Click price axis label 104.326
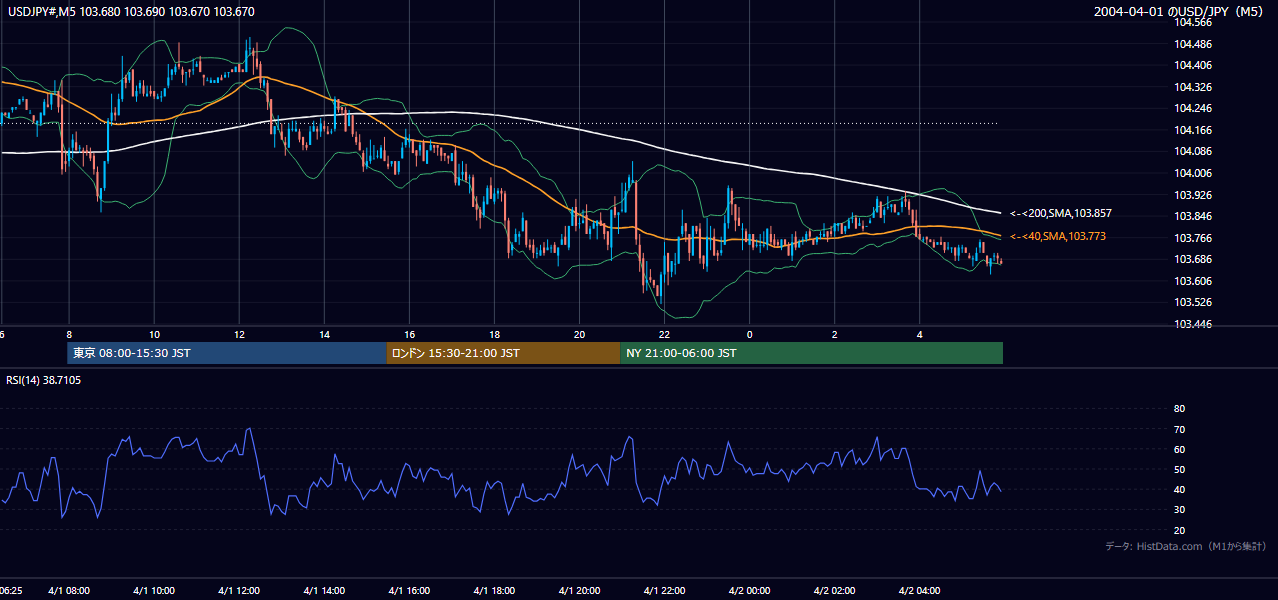This screenshot has width=1278, height=600. [x=1192, y=87]
